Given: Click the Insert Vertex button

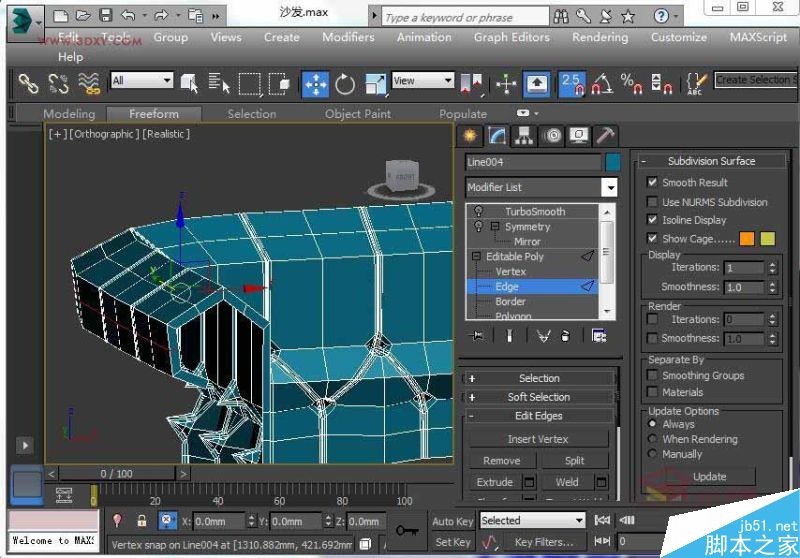Looking at the screenshot, I should click(x=538, y=439).
